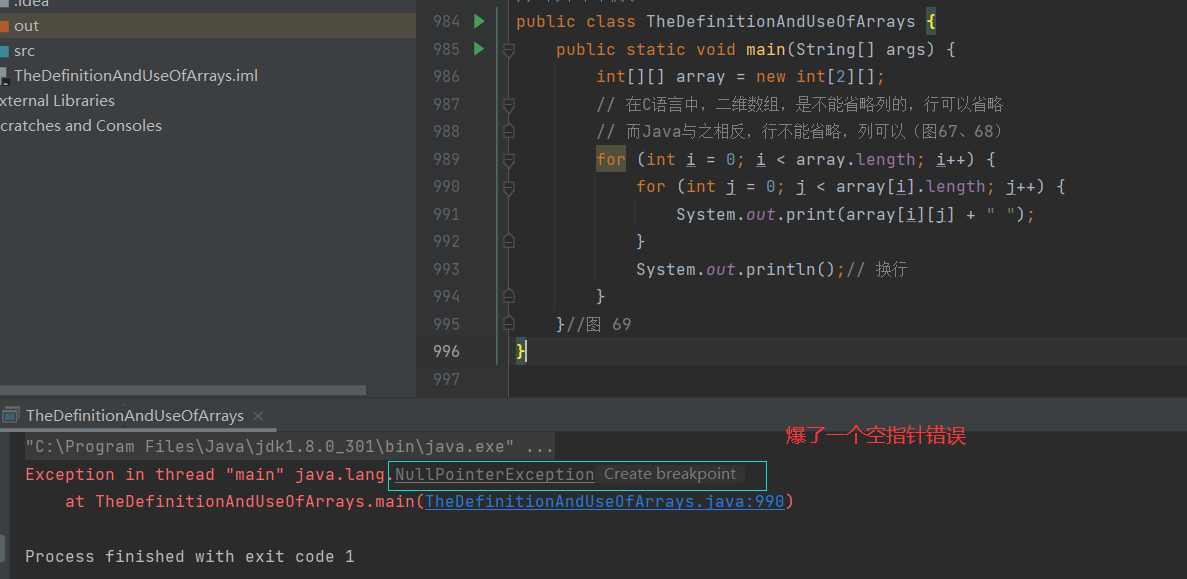Click class name TheDefinitionAndUseOfArrays in editor
This screenshot has width=1187, height=579.
[780, 21]
